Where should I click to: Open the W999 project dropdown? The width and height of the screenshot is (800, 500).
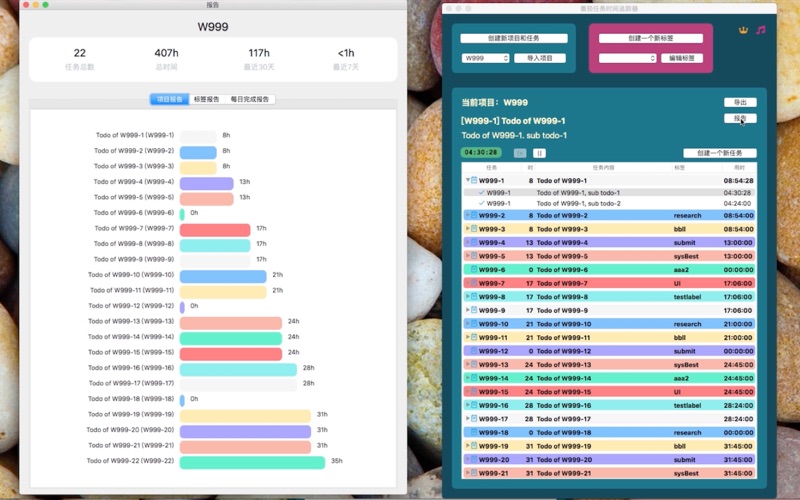(x=486, y=59)
